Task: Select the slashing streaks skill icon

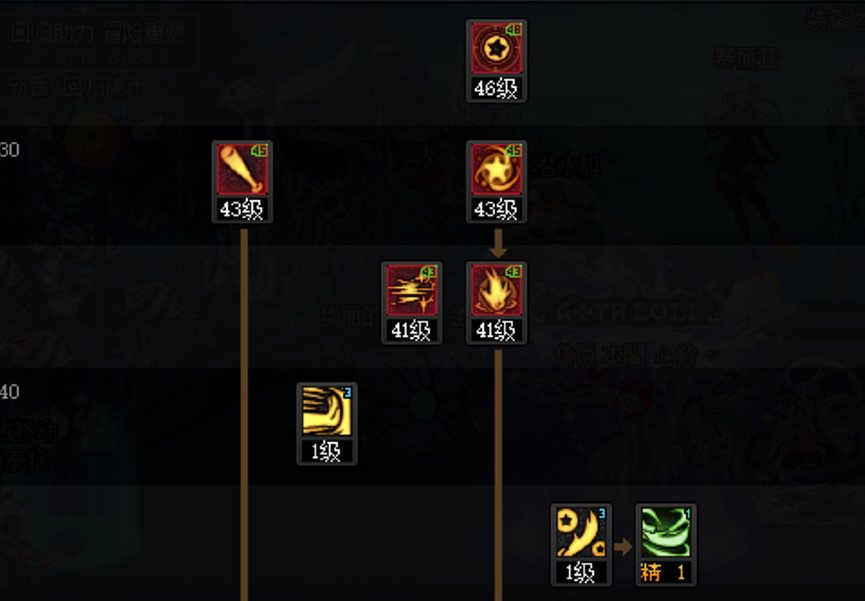Action: point(412,290)
